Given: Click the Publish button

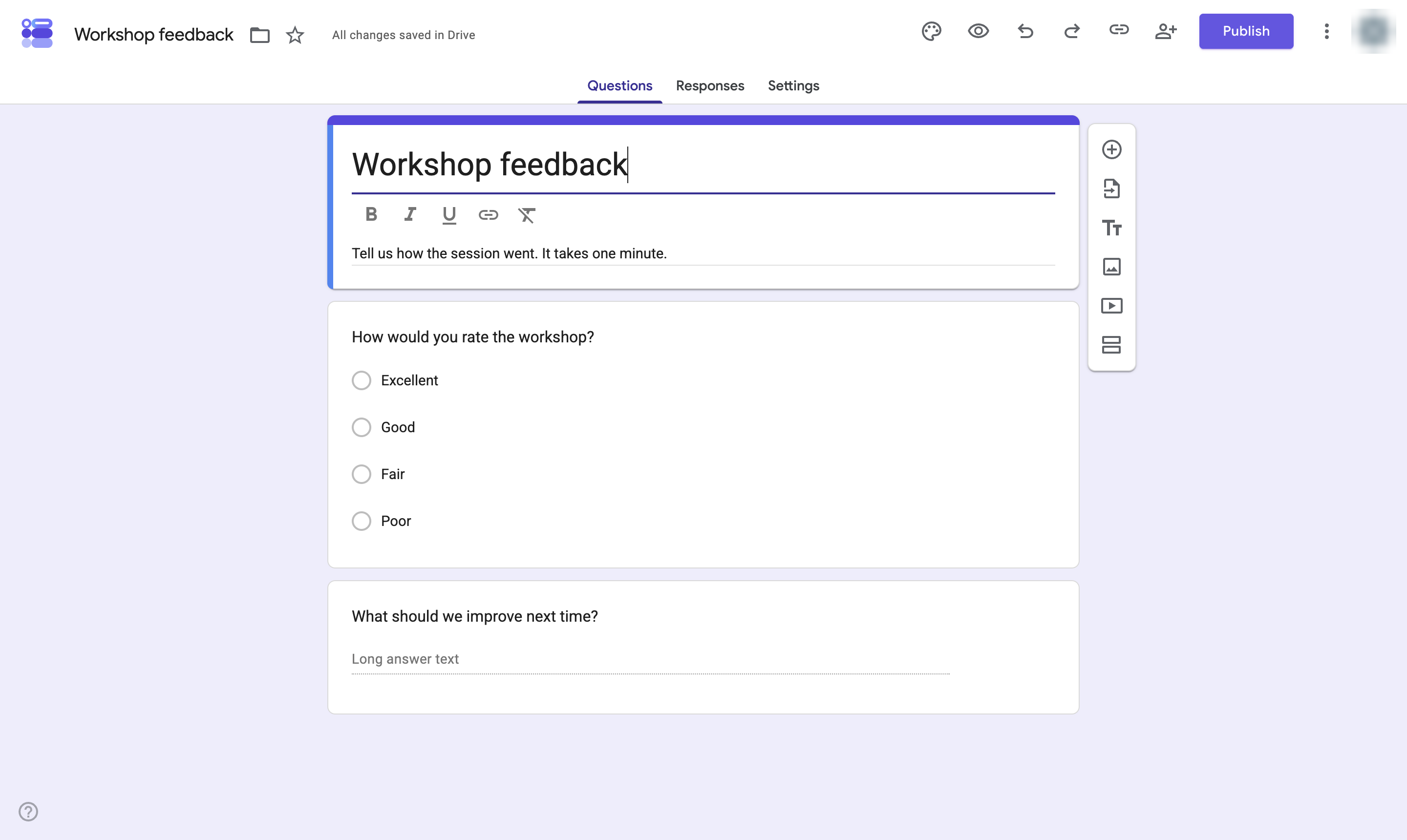Looking at the screenshot, I should 1246,31.
